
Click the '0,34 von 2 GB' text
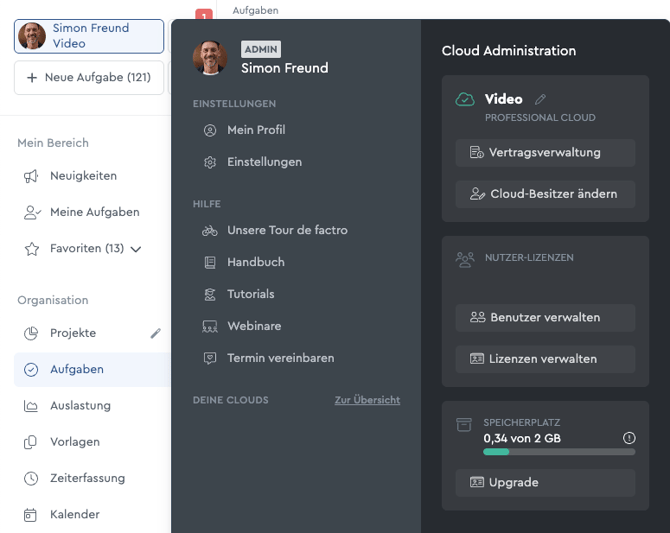(x=522, y=439)
